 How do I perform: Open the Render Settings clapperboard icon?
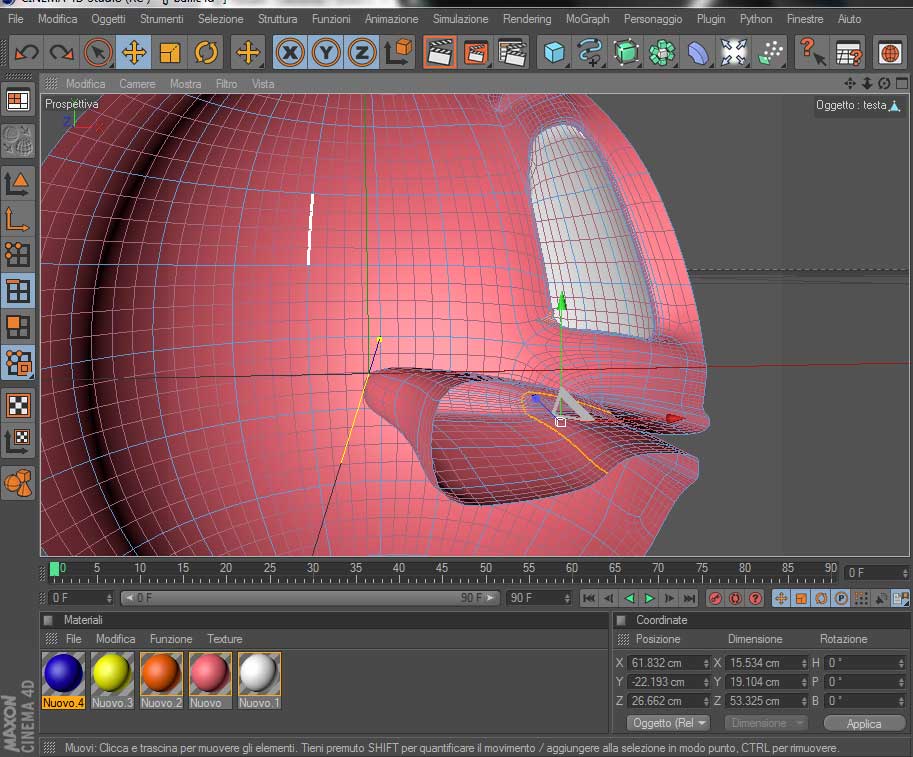click(511, 53)
